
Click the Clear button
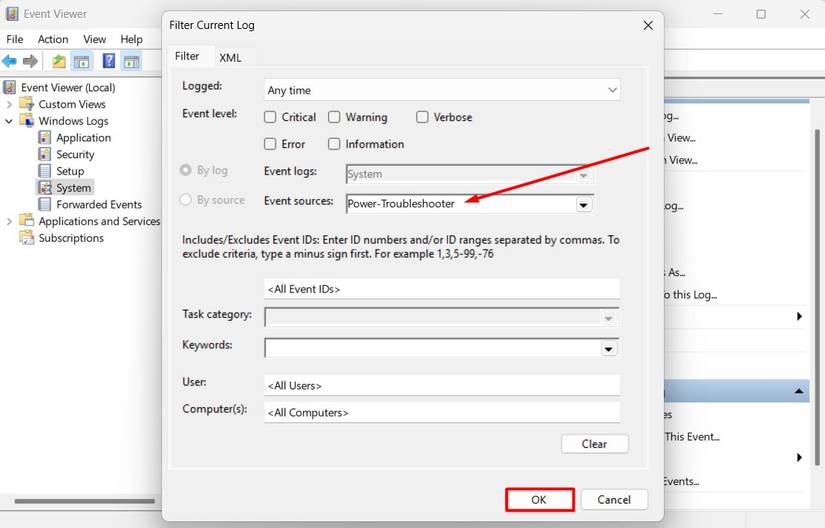pyautogui.click(x=595, y=444)
